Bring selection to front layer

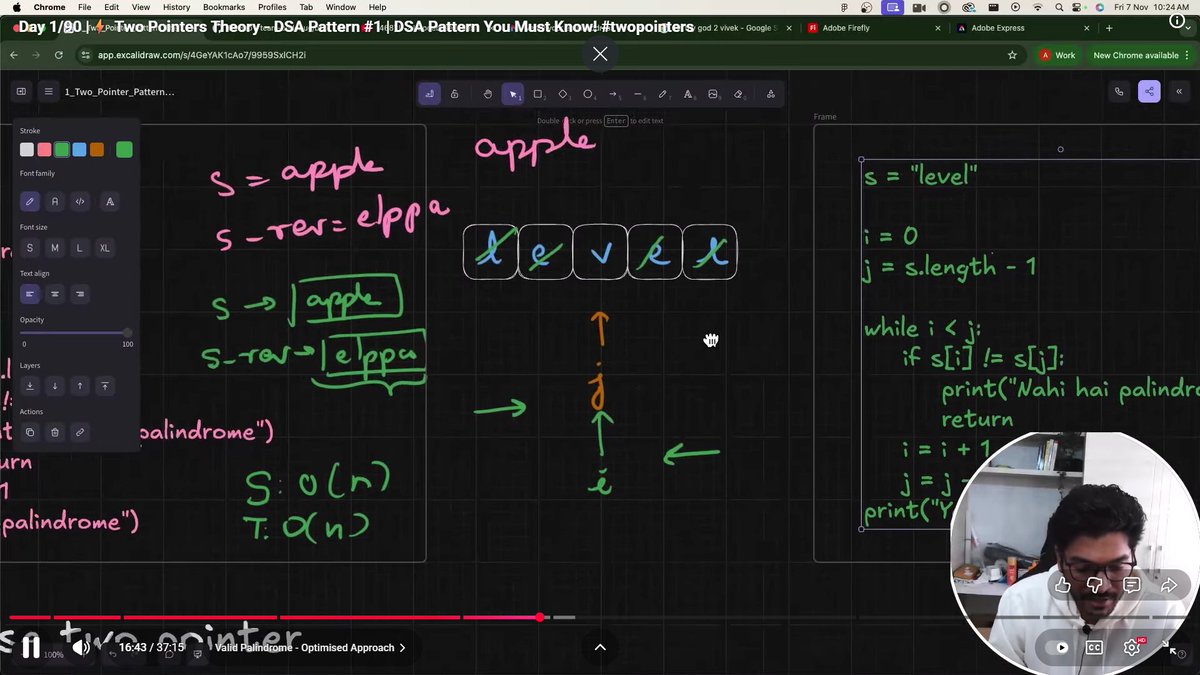click(104, 385)
